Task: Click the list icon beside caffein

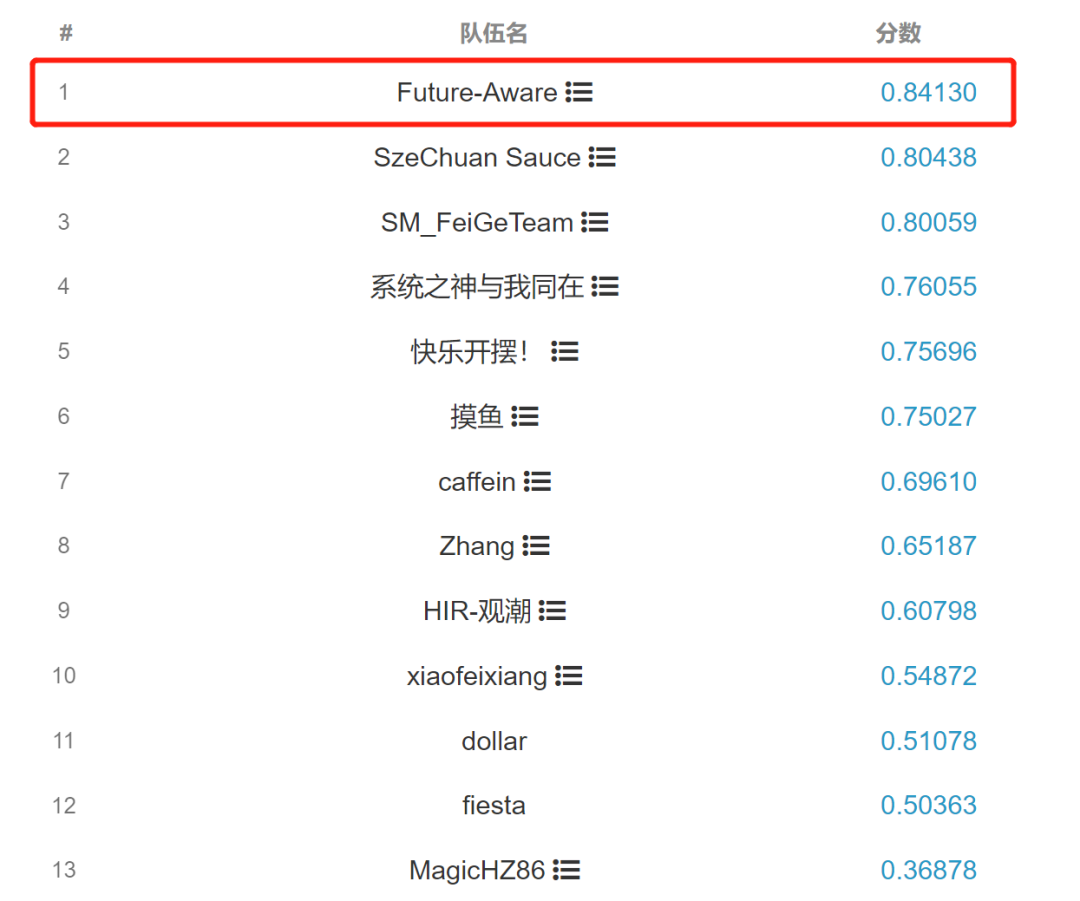Action: pos(537,481)
